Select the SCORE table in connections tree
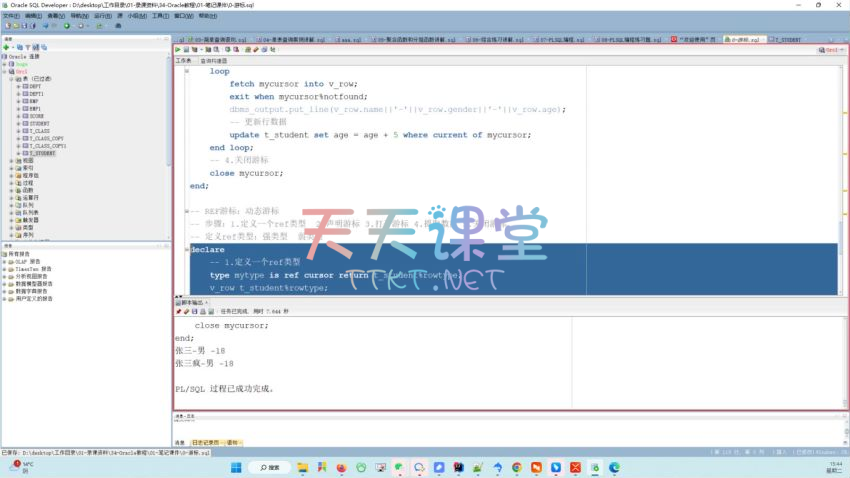850x478 pixels. (36, 116)
